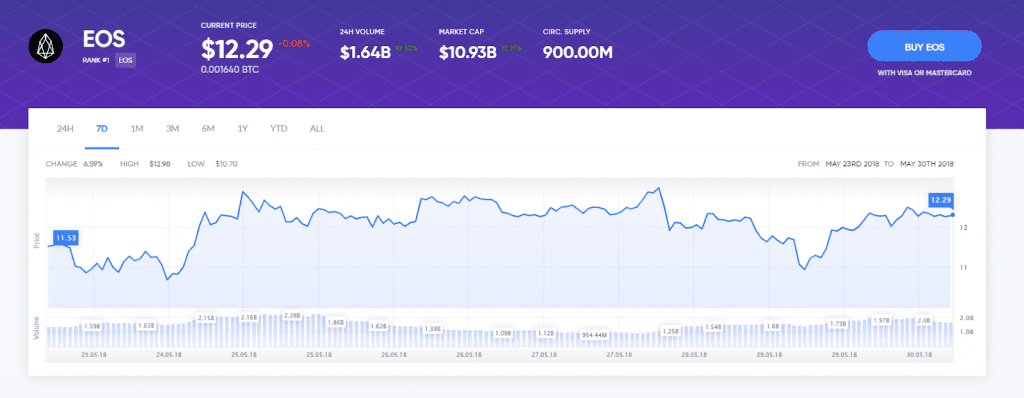Click the 1.62B volume label

(x=379, y=325)
